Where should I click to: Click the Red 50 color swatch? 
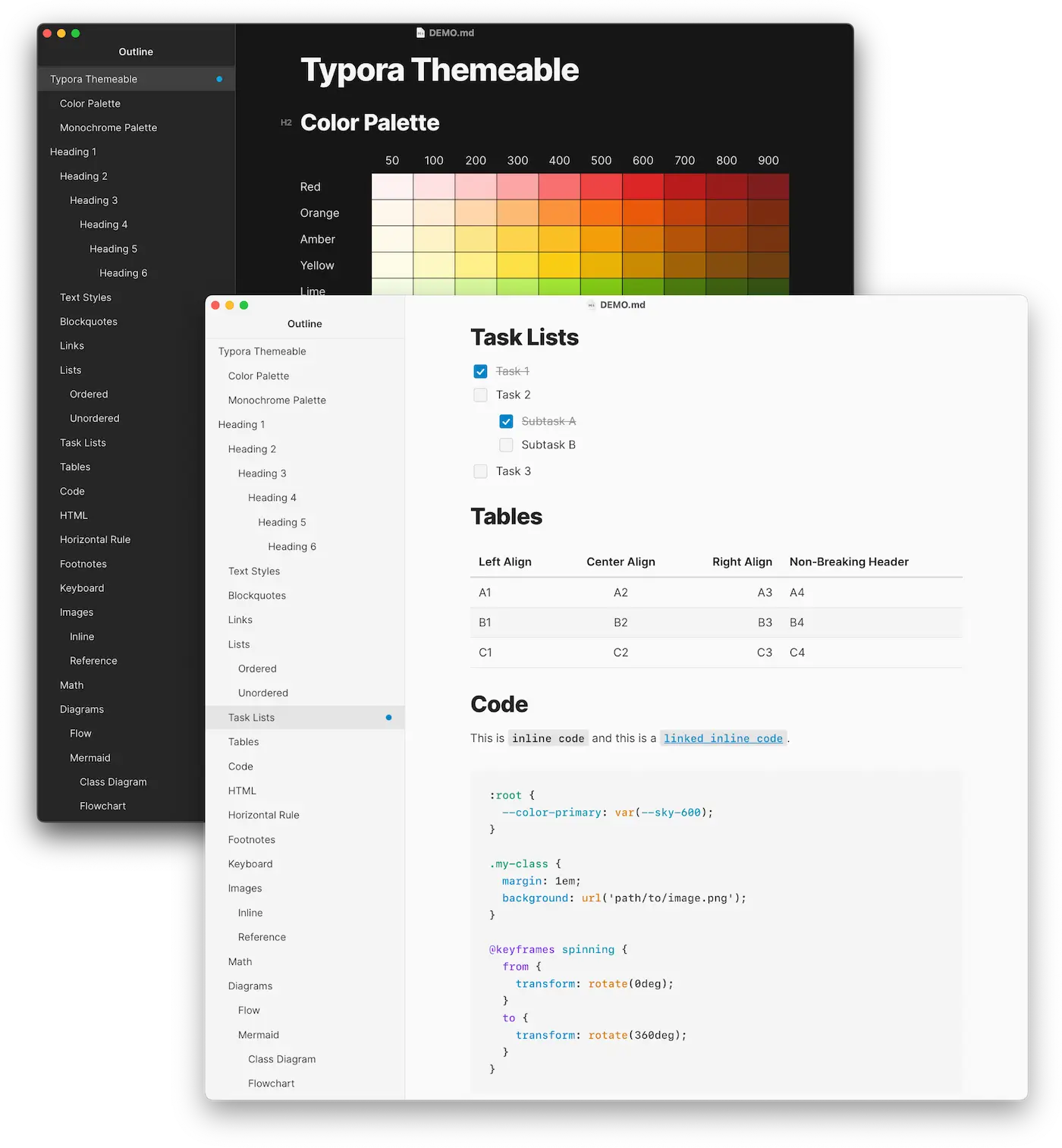click(x=392, y=187)
